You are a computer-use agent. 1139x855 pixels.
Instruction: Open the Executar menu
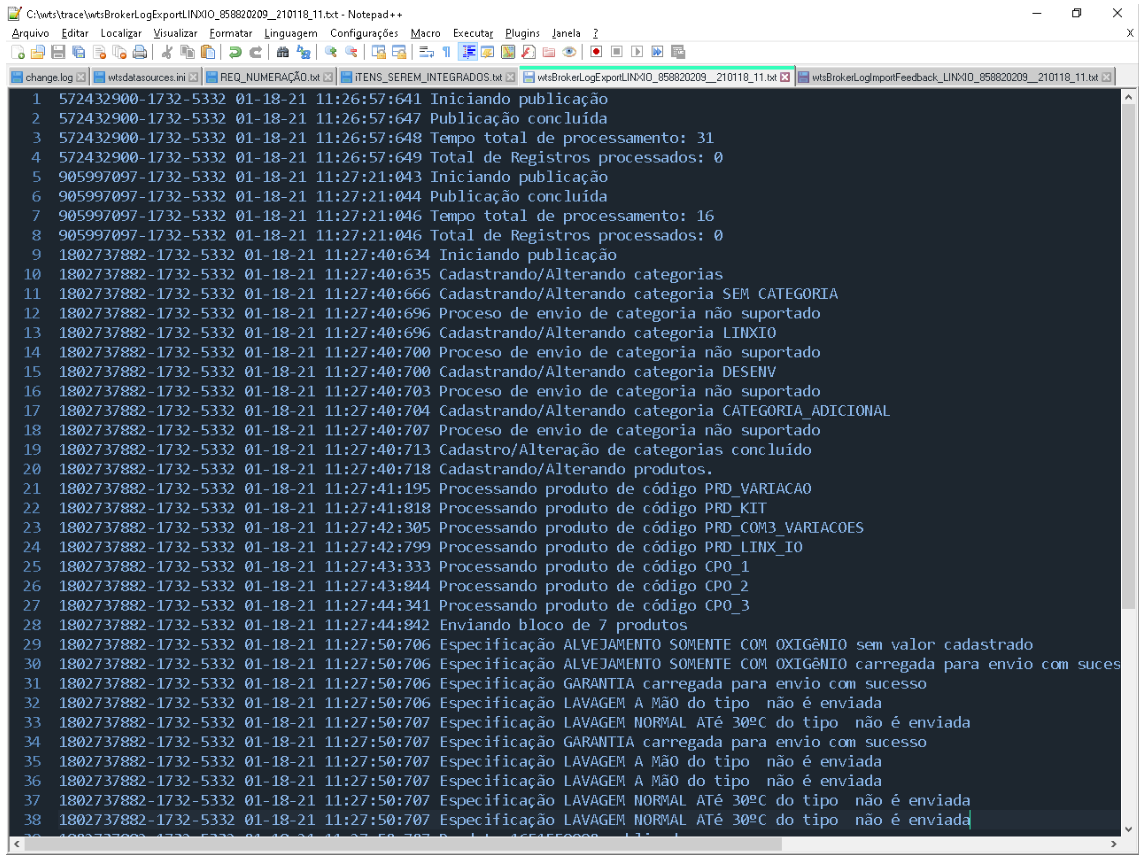coord(473,33)
